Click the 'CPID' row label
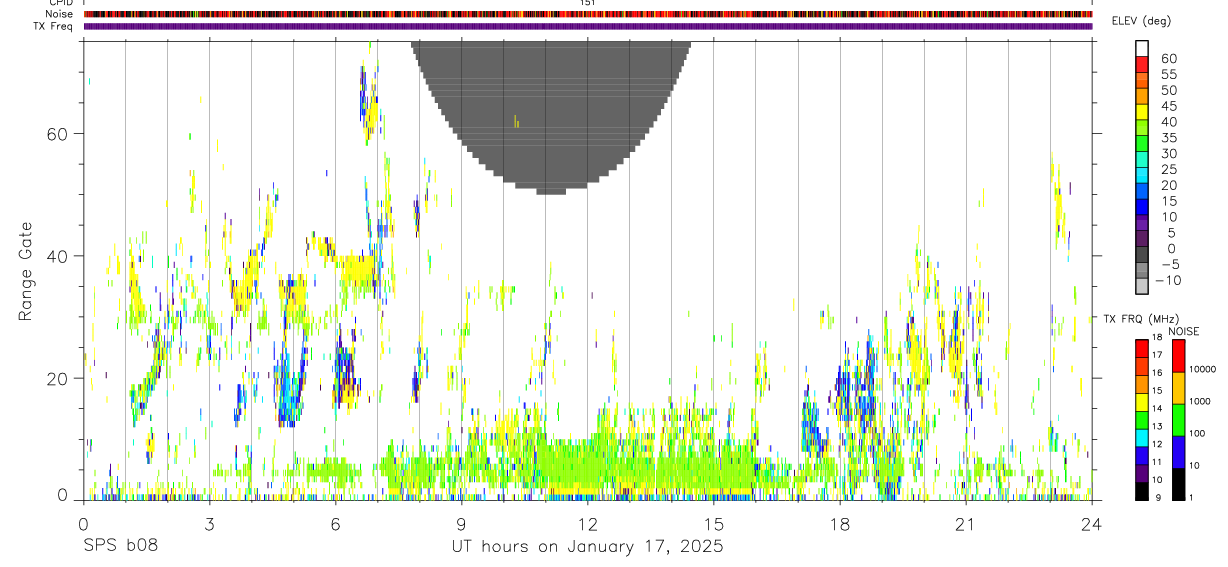Screen dimensions: 1228x567 point(60,3)
